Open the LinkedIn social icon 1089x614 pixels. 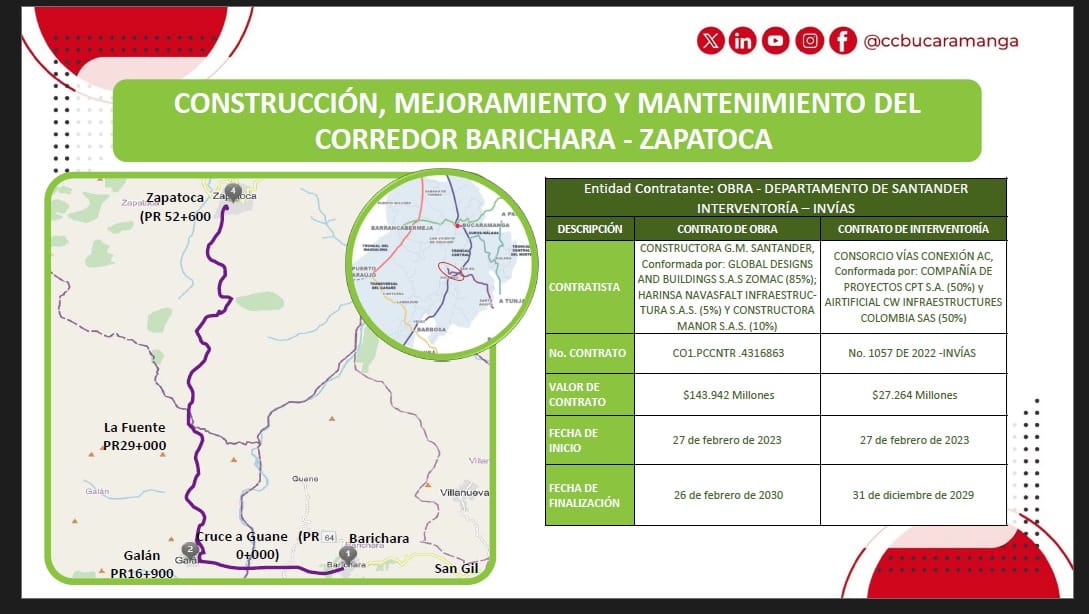pos(743,41)
